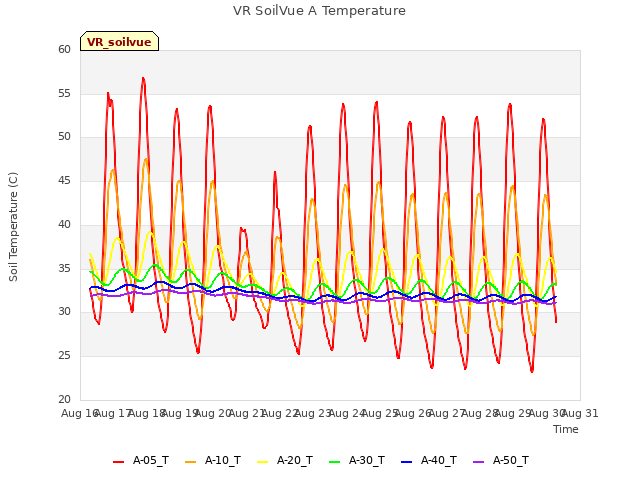Click the 35 y-axis tick label

64,268
